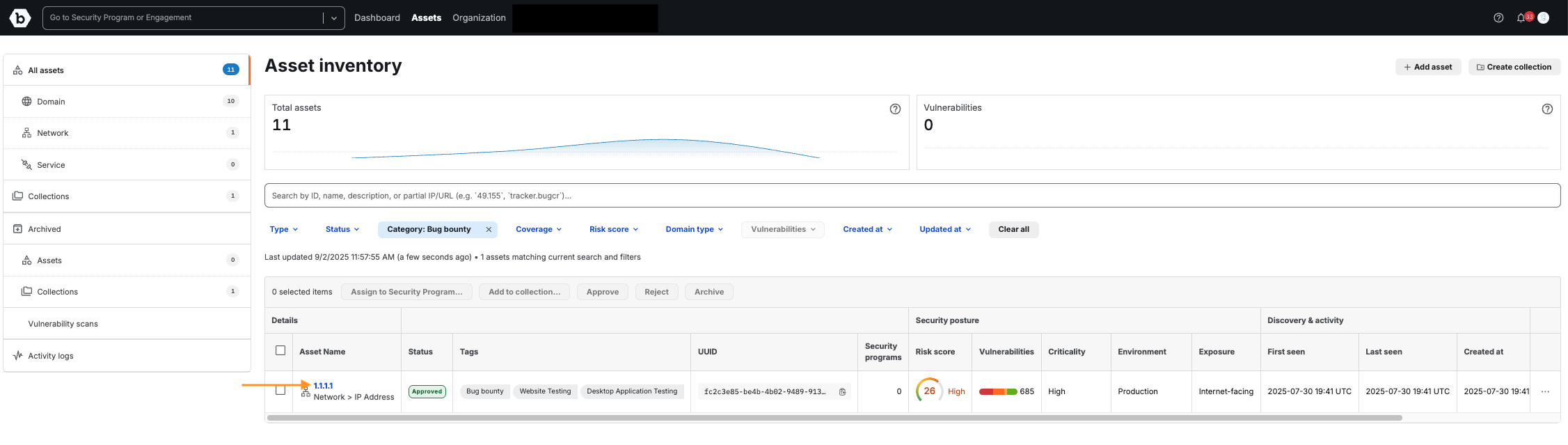This screenshot has width=1568, height=445.
Task: Click the Internet-facing exposure cell
Action: (x=1226, y=391)
